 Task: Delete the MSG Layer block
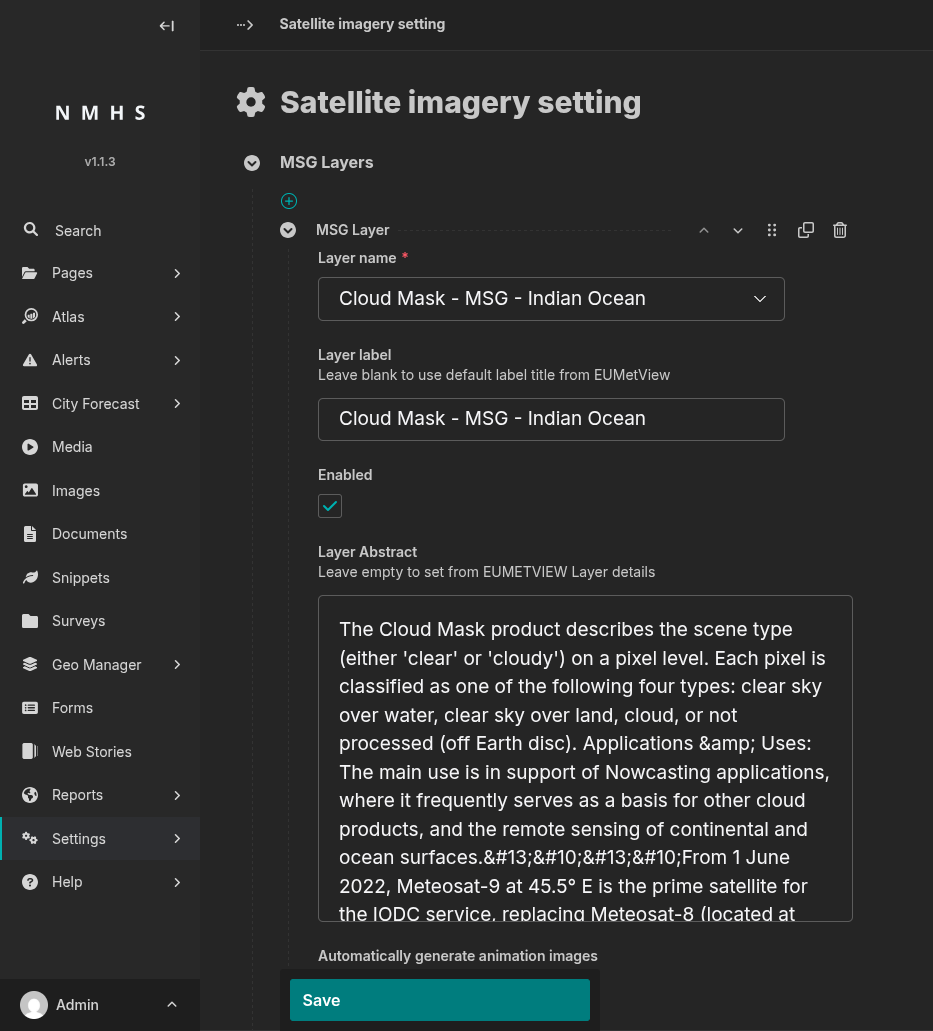(840, 230)
